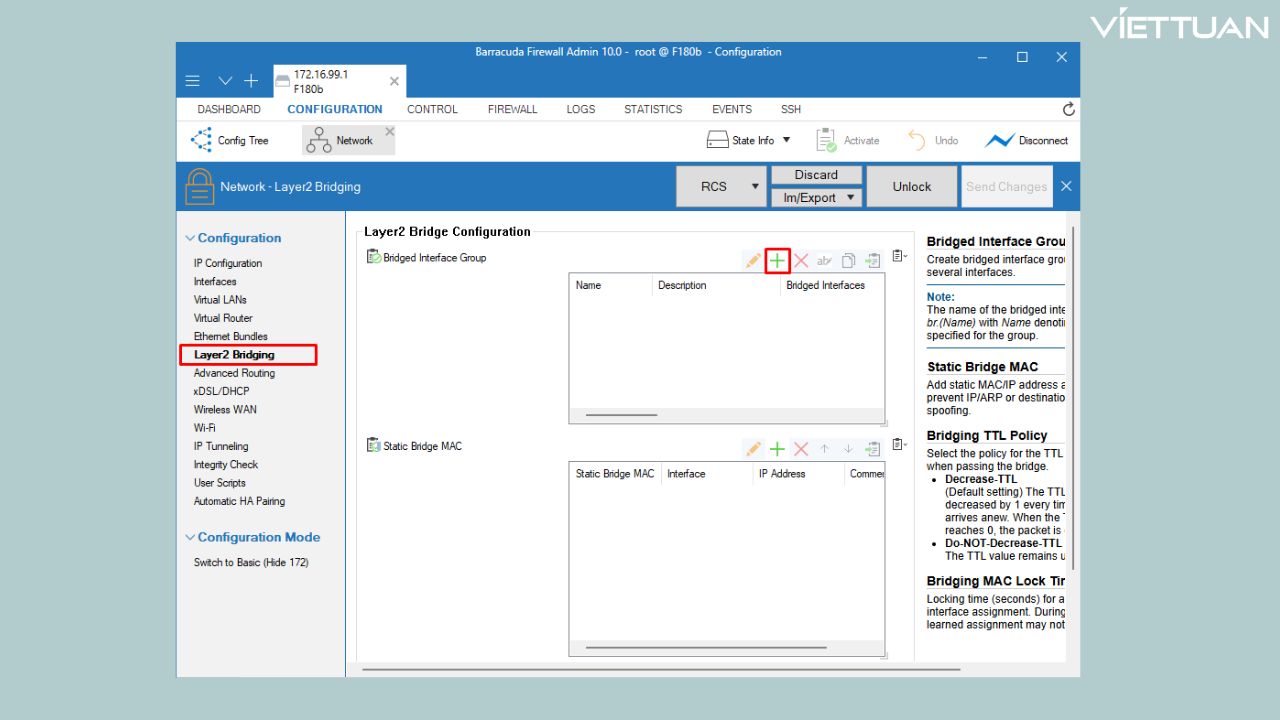Collapse the Configuration section in sidebar
The image size is (1280, 720).
(x=190, y=239)
